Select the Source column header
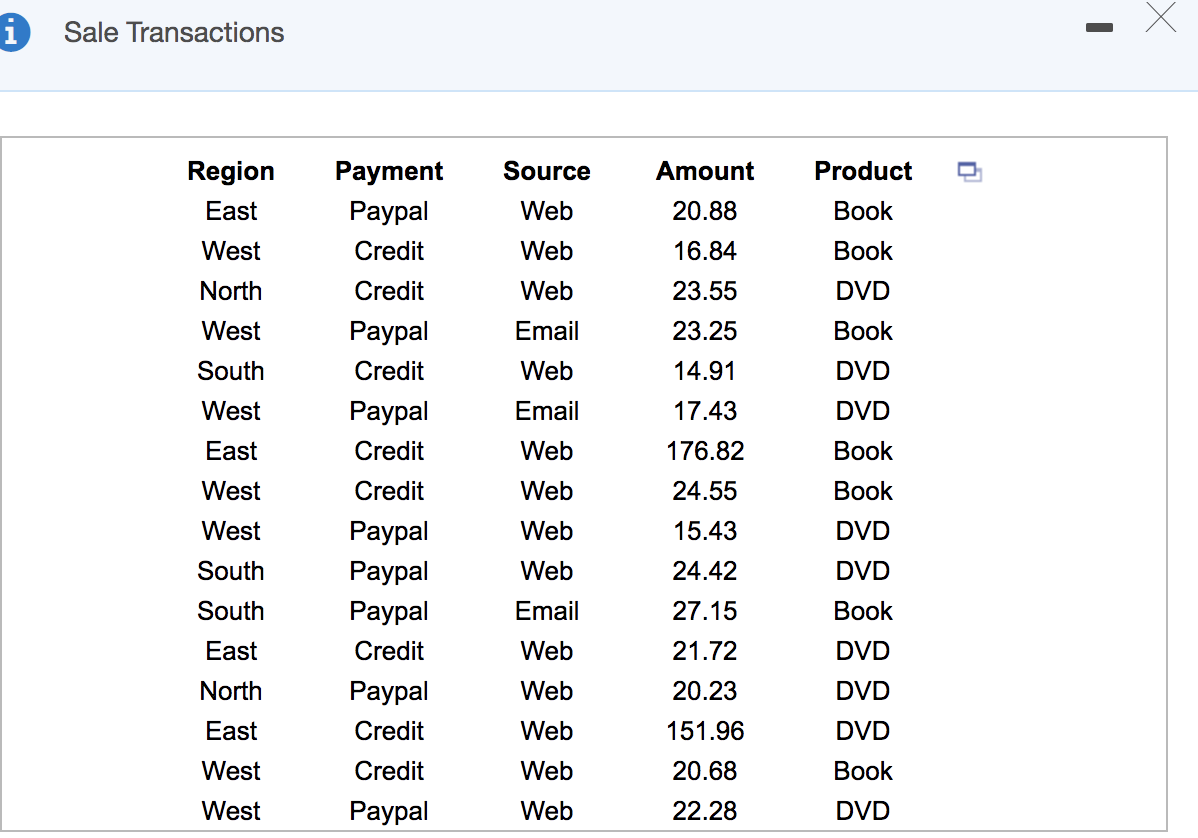1198x838 pixels. tap(546, 171)
